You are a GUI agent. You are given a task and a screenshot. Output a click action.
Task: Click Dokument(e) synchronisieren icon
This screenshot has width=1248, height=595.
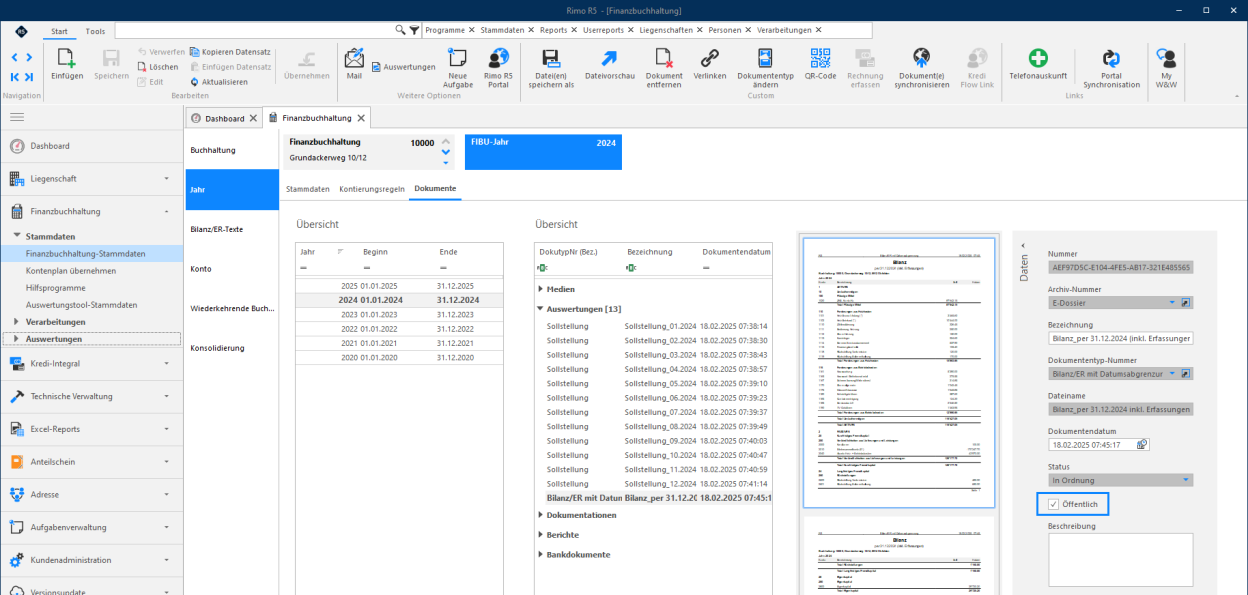tap(922, 58)
